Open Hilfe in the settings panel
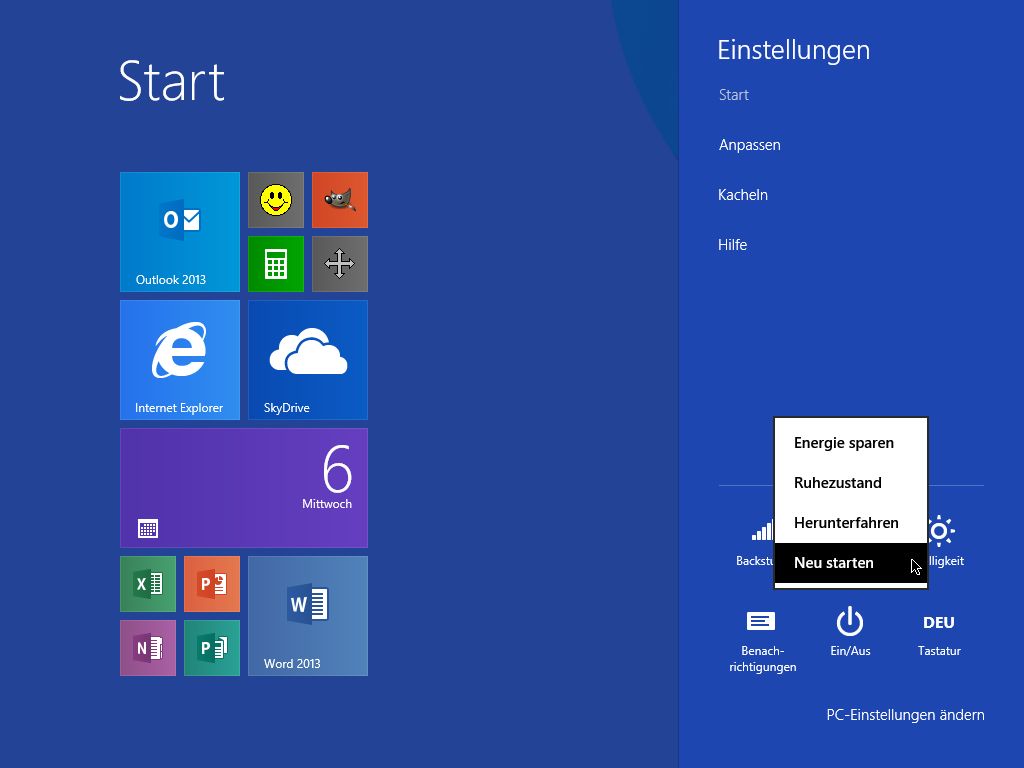 pos(732,245)
